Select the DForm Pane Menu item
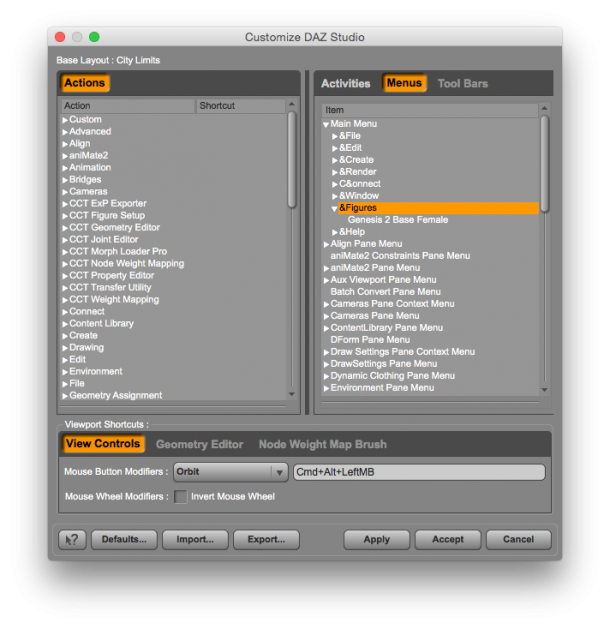The width and height of the screenshot is (610, 629). [370, 340]
